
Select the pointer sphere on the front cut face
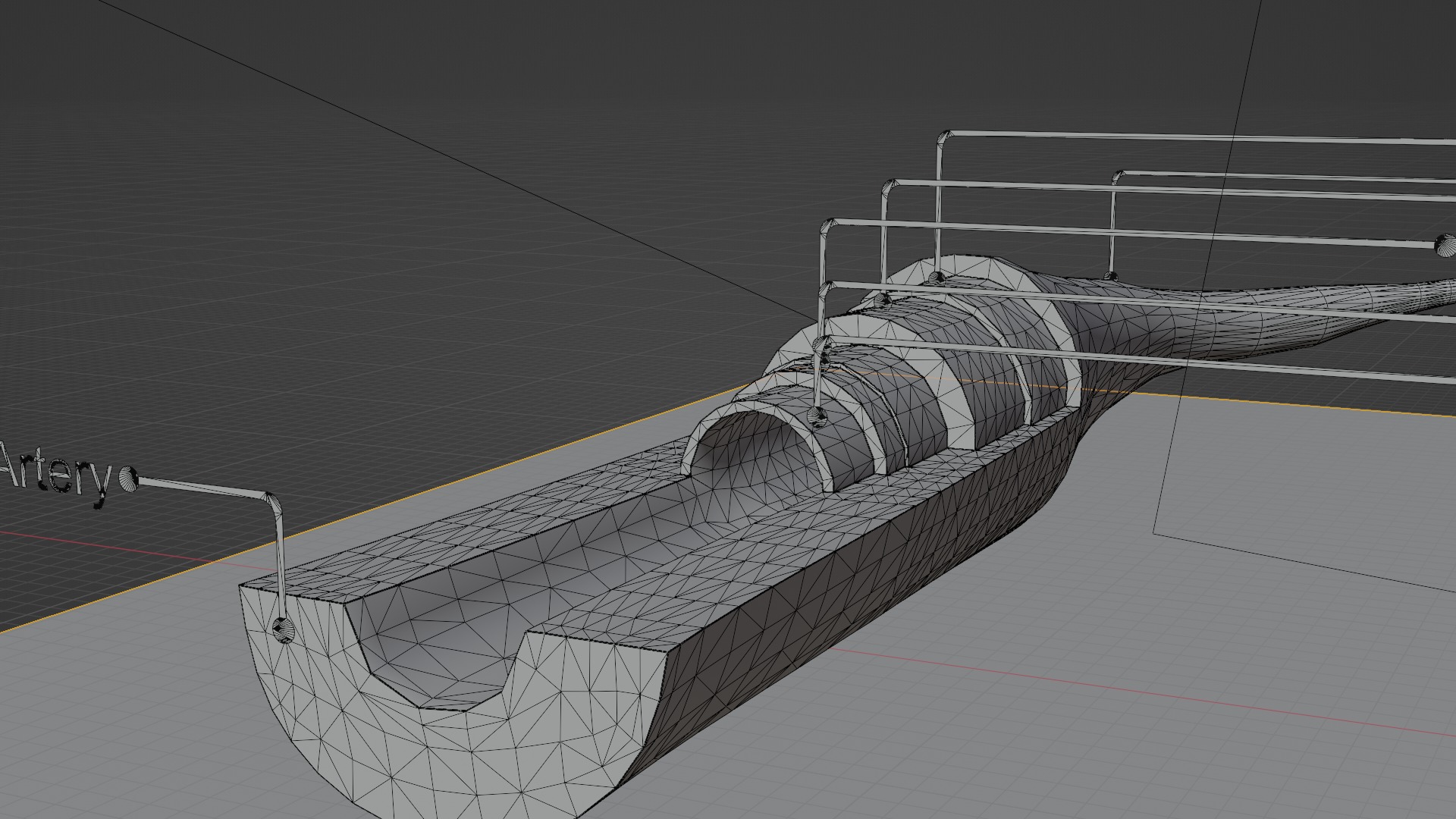[284, 629]
